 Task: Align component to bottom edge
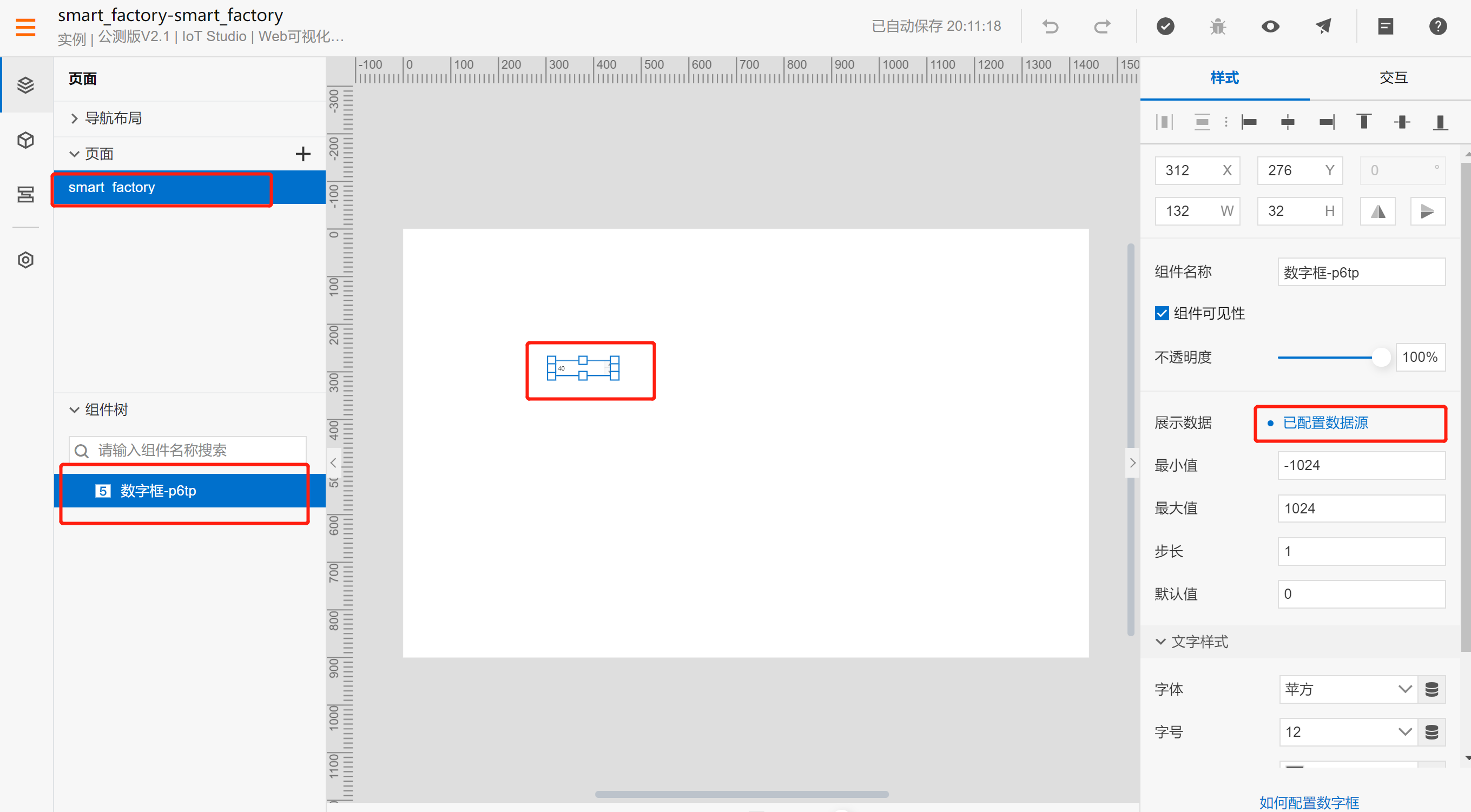pos(1440,122)
